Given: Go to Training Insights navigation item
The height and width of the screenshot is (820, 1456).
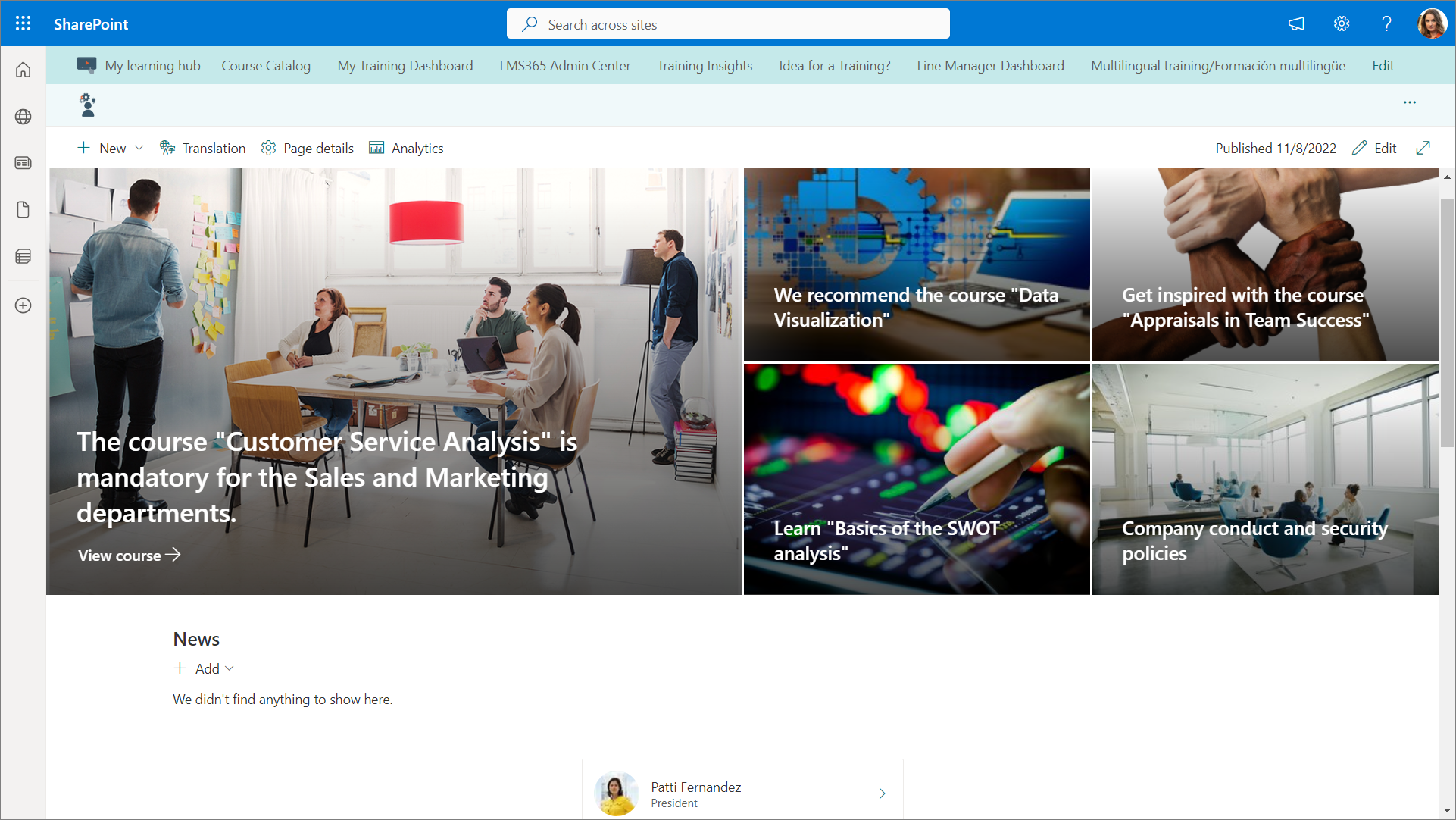Looking at the screenshot, I should (x=704, y=66).
